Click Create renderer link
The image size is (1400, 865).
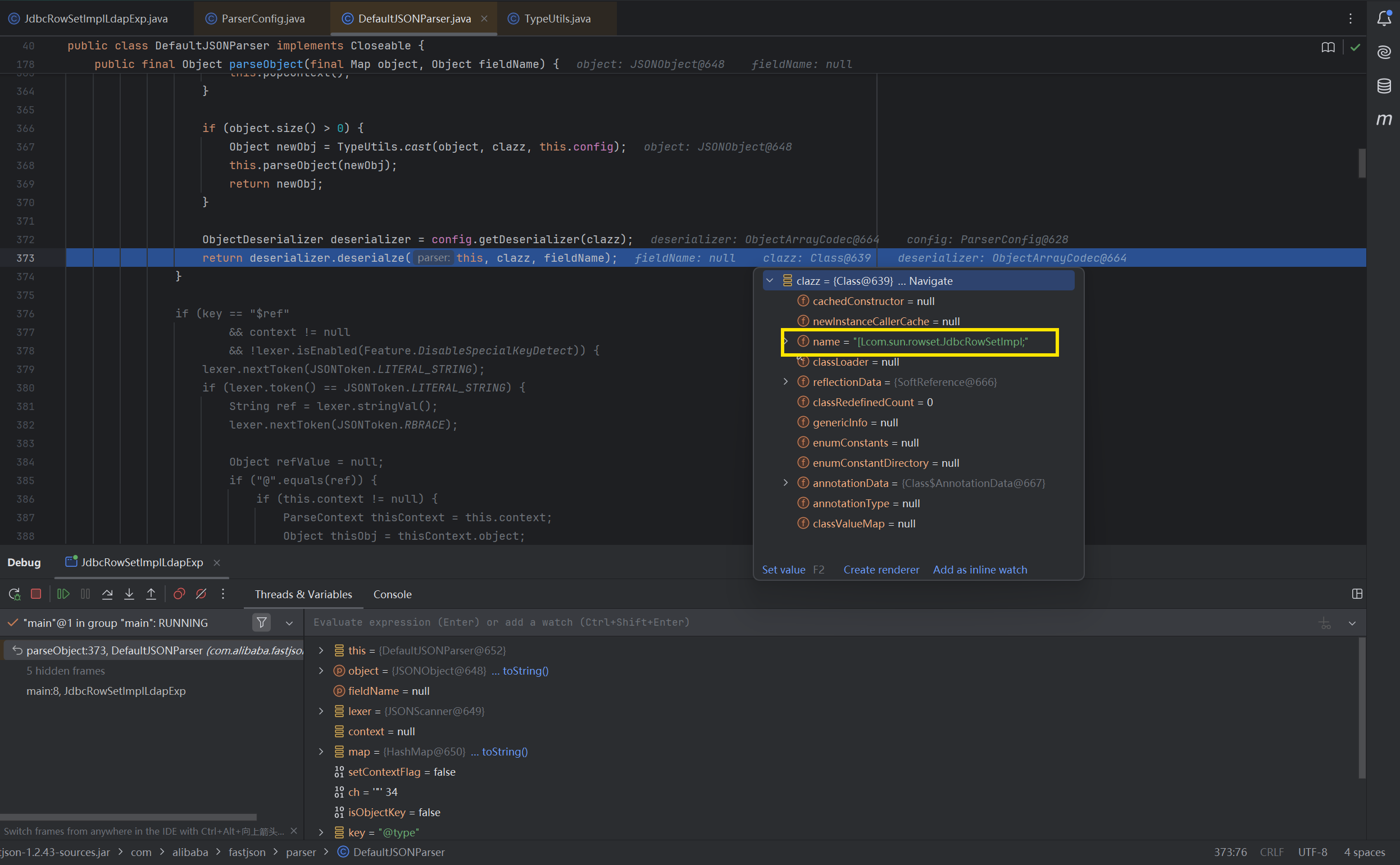(881, 570)
